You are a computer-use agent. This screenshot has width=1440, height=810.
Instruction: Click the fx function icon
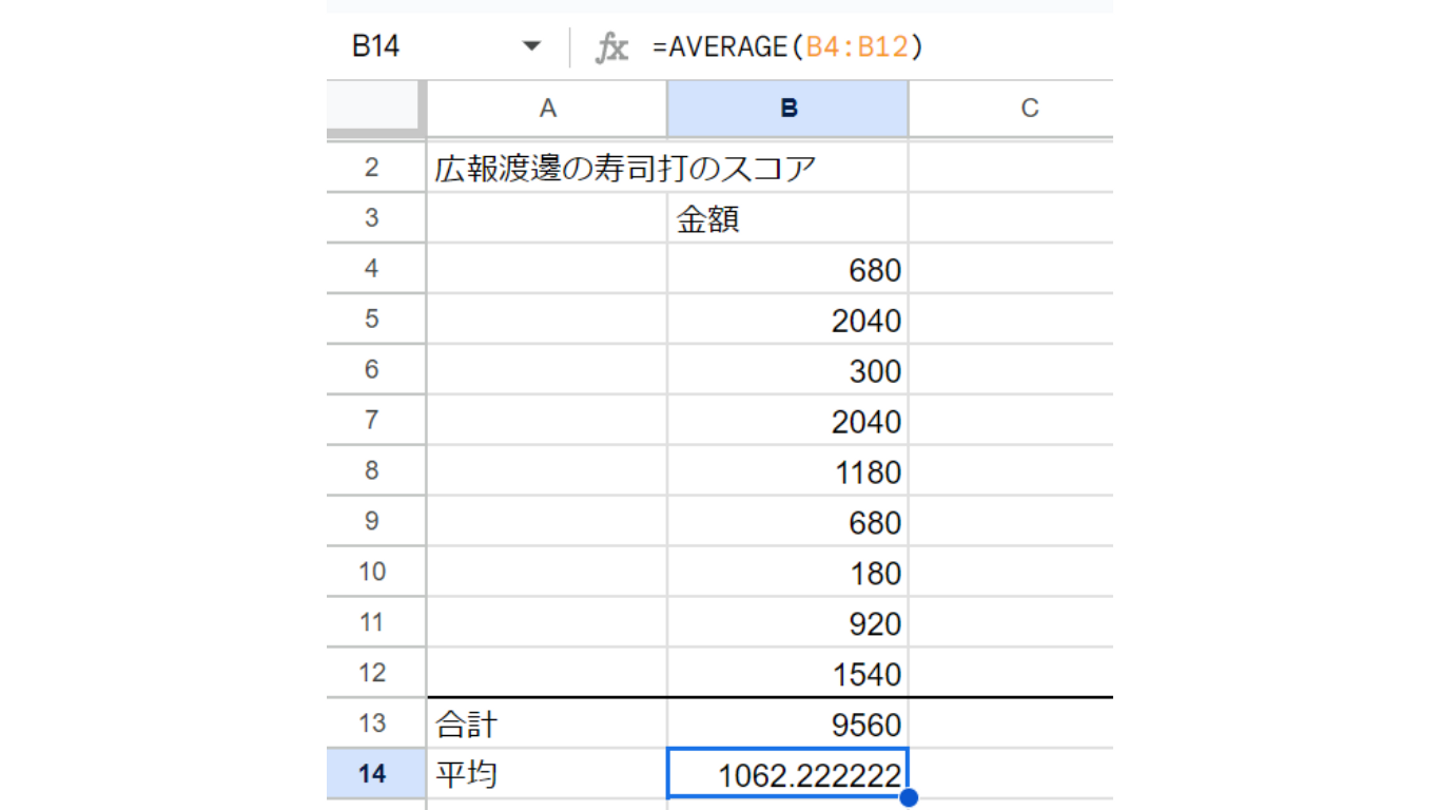pos(611,47)
